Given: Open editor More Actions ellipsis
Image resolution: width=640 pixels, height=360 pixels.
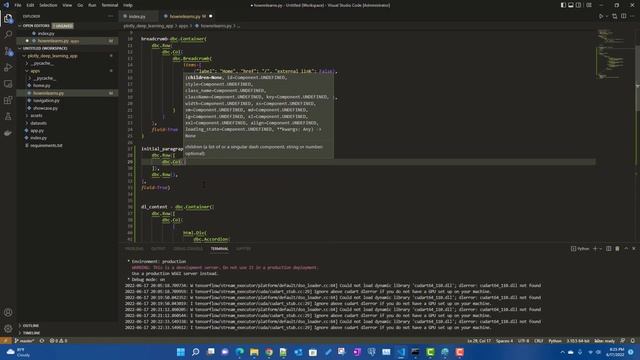Looking at the screenshot, I should [632, 16].
